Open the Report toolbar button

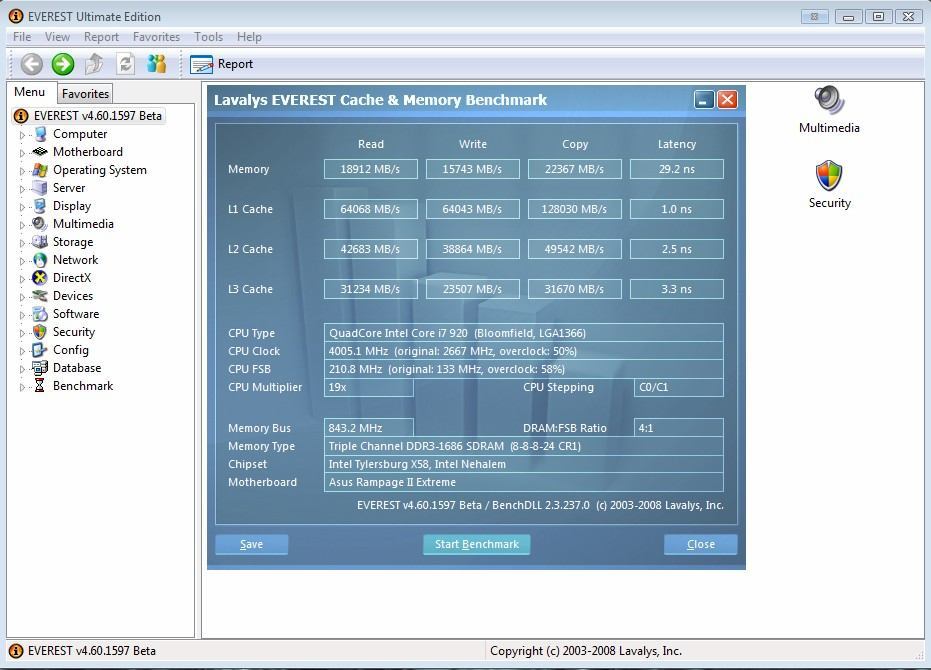[x=221, y=64]
